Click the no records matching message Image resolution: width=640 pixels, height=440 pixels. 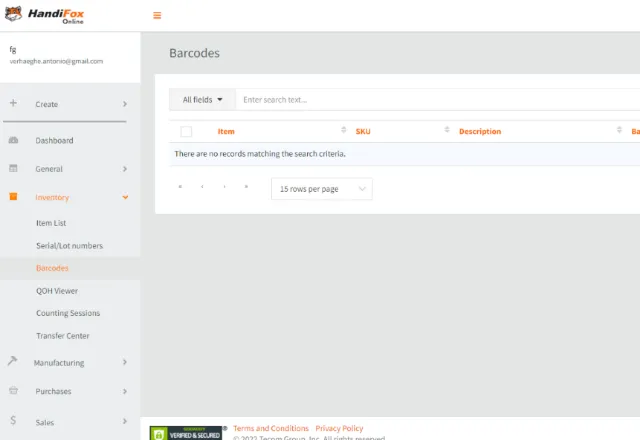pyautogui.click(x=260, y=154)
